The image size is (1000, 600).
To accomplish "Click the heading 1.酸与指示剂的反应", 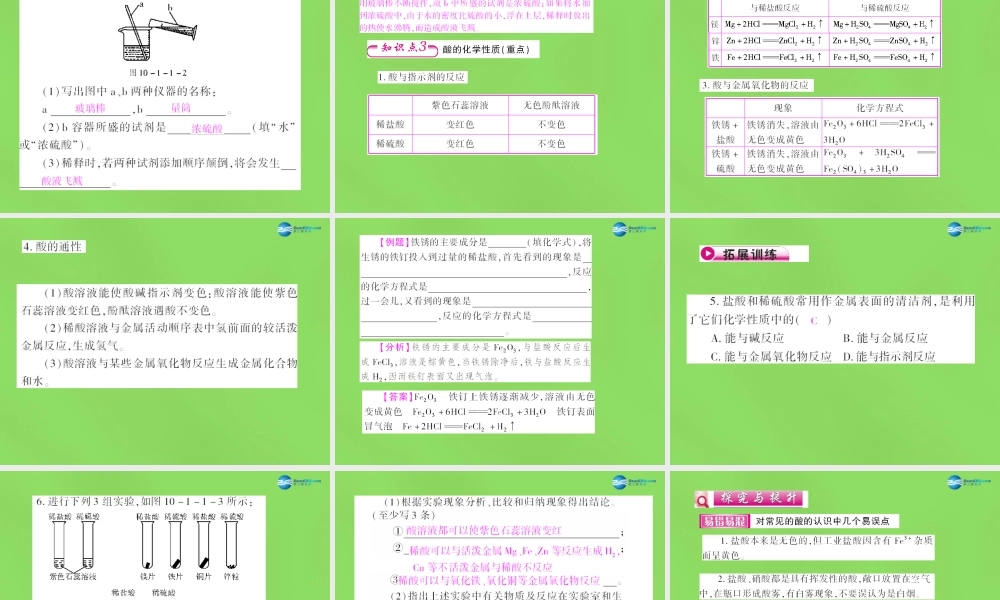I will point(423,76).
